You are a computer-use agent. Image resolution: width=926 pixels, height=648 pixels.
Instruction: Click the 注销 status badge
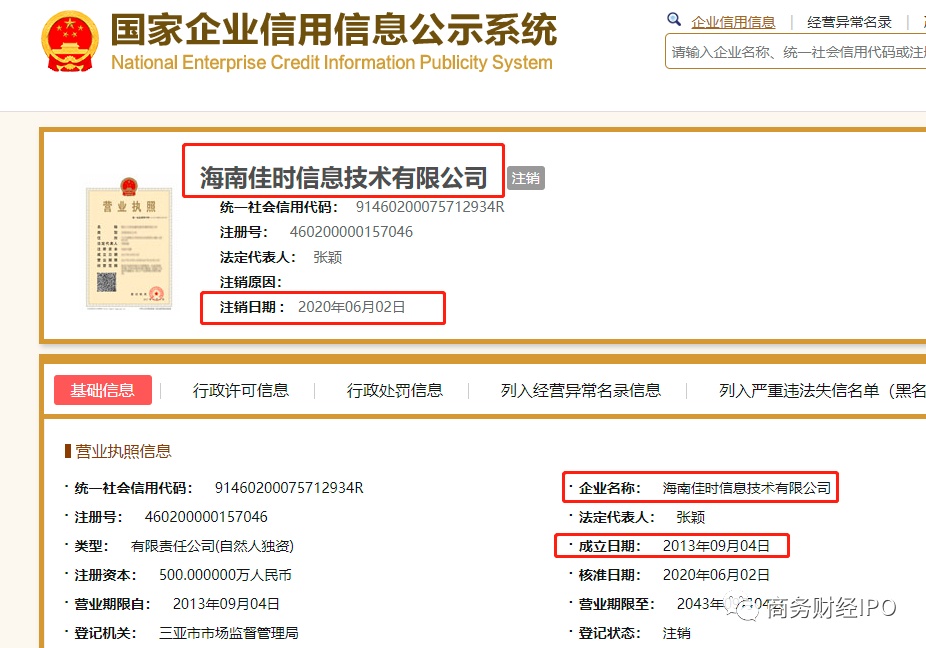tap(527, 177)
